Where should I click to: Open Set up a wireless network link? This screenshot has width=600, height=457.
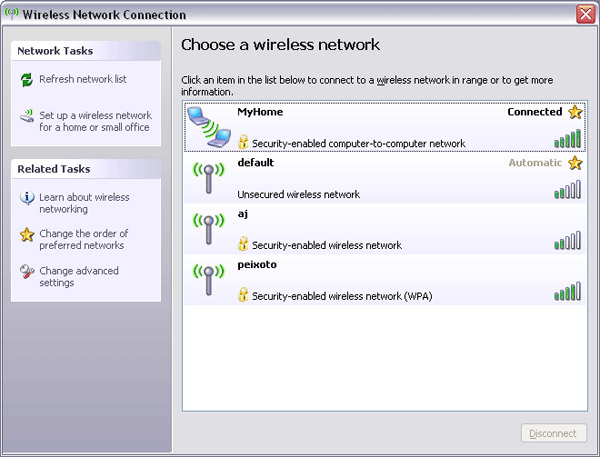click(95, 122)
